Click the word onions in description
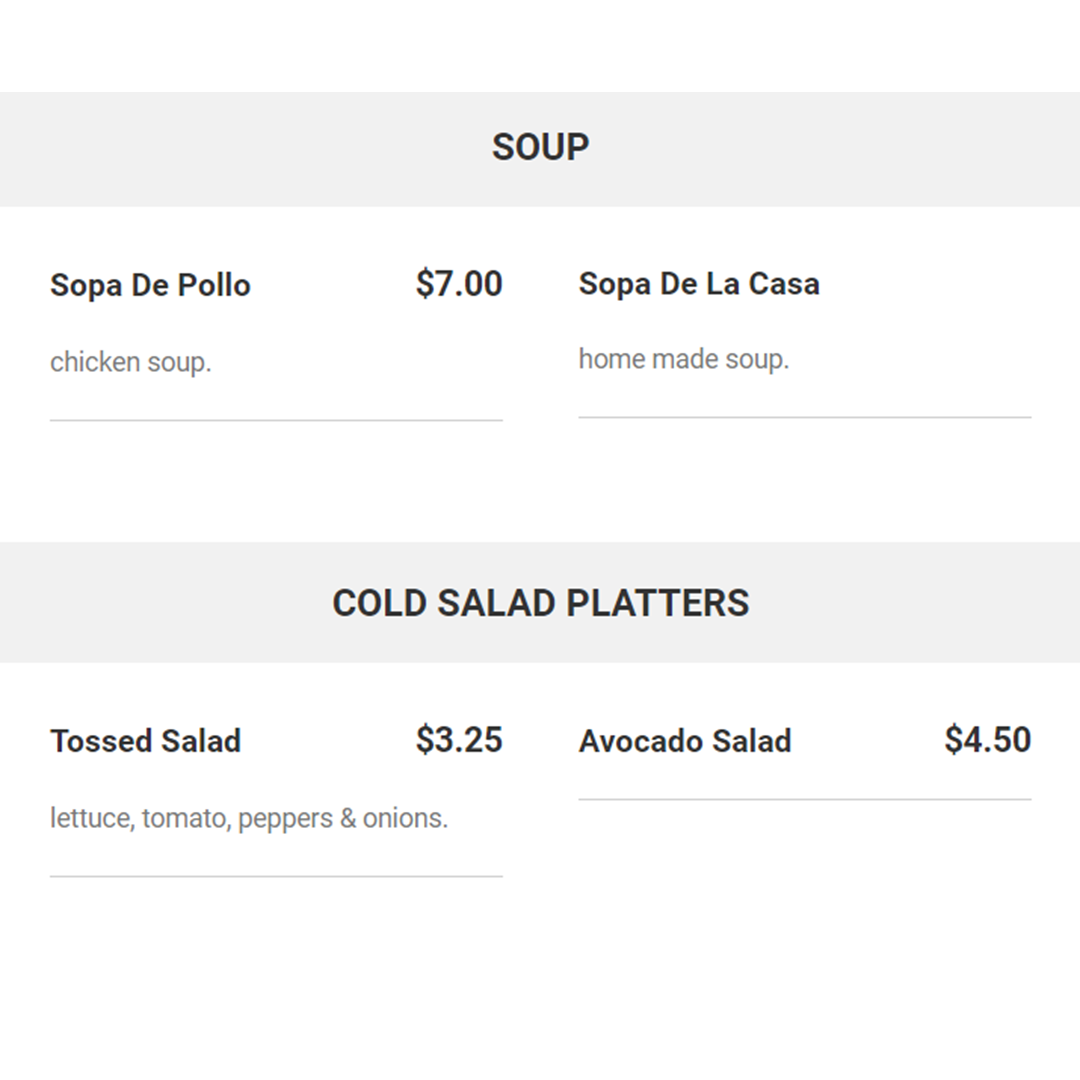Screen dimensions: 1080x1080 pyautogui.click(x=405, y=818)
